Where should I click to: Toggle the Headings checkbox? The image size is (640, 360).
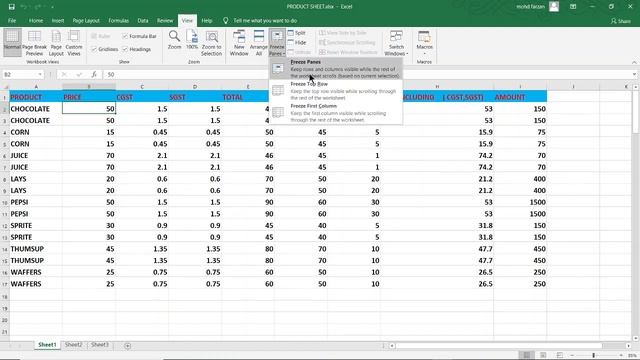[x=137, y=49]
